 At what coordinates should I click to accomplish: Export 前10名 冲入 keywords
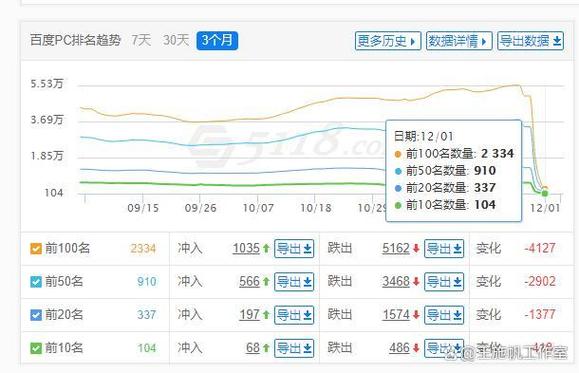(294, 349)
